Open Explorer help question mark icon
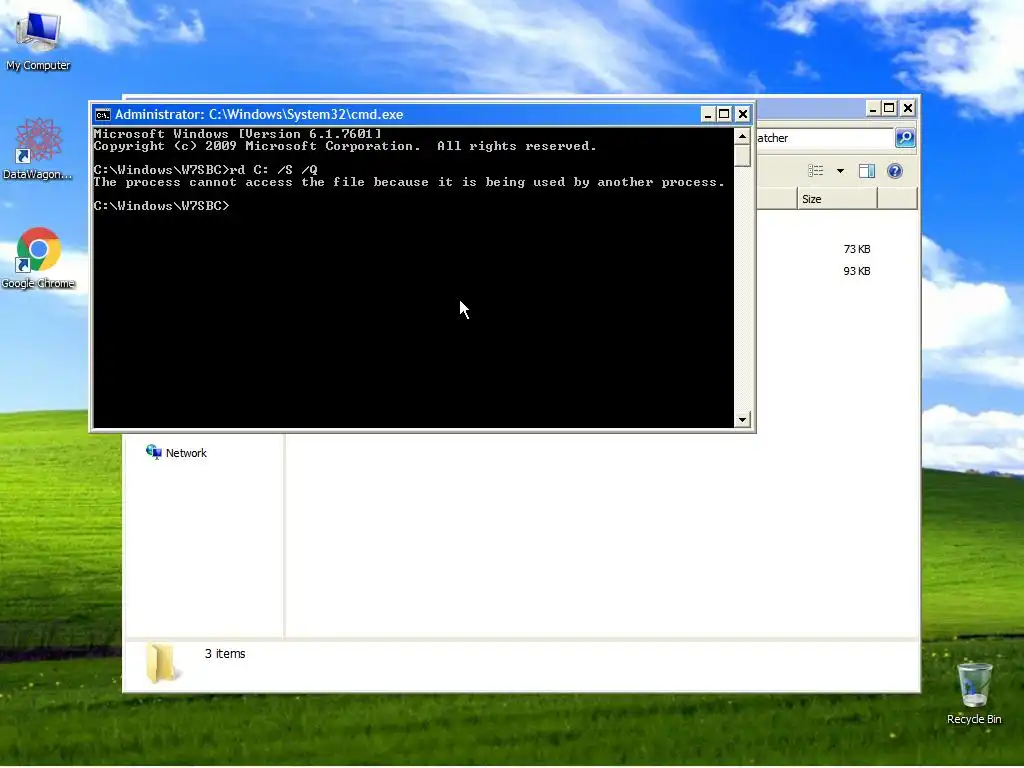The width and height of the screenshot is (1024, 768). point(895,171)
